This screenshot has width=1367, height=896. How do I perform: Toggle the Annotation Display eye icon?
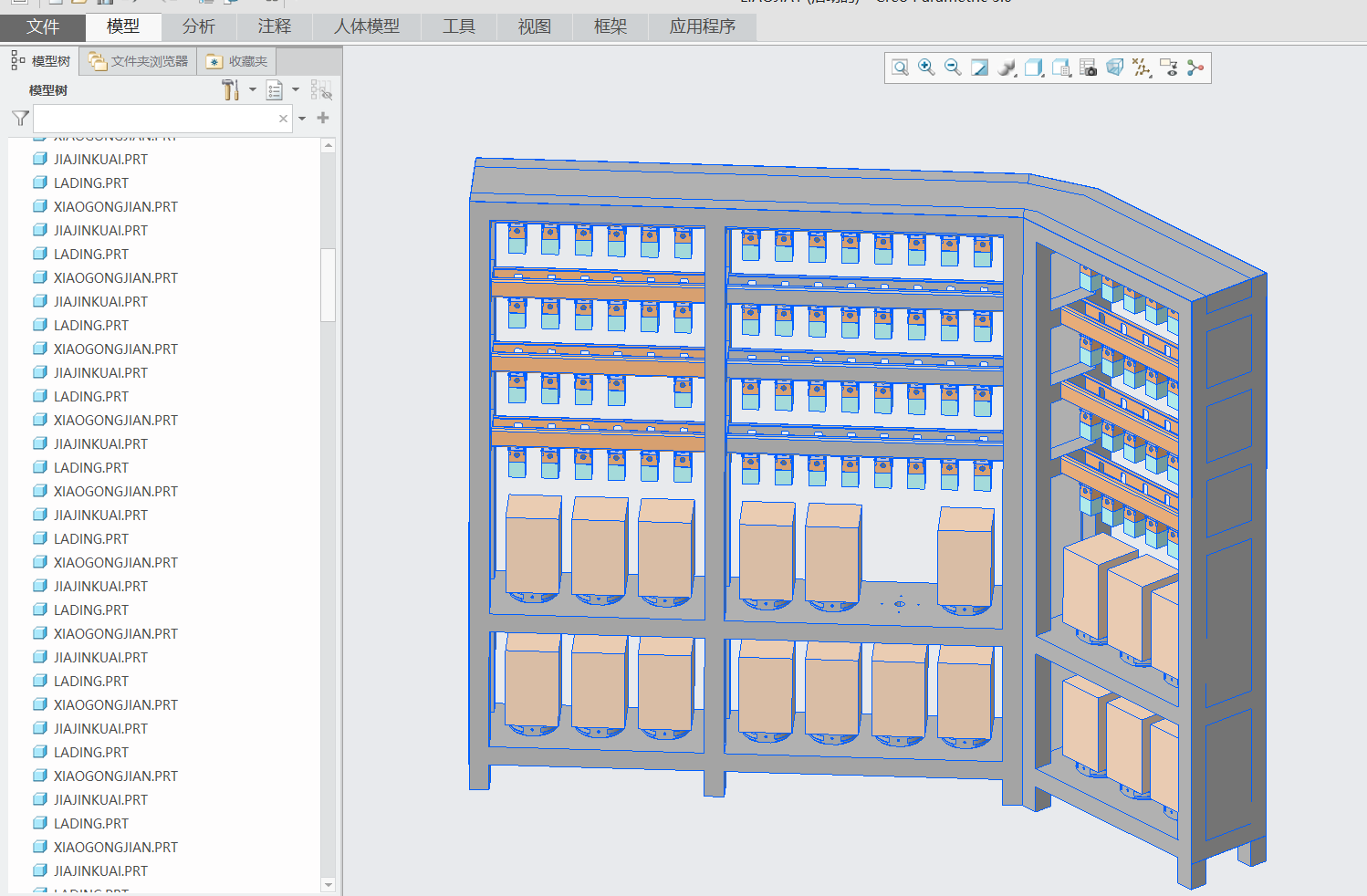click(1169, 68)
